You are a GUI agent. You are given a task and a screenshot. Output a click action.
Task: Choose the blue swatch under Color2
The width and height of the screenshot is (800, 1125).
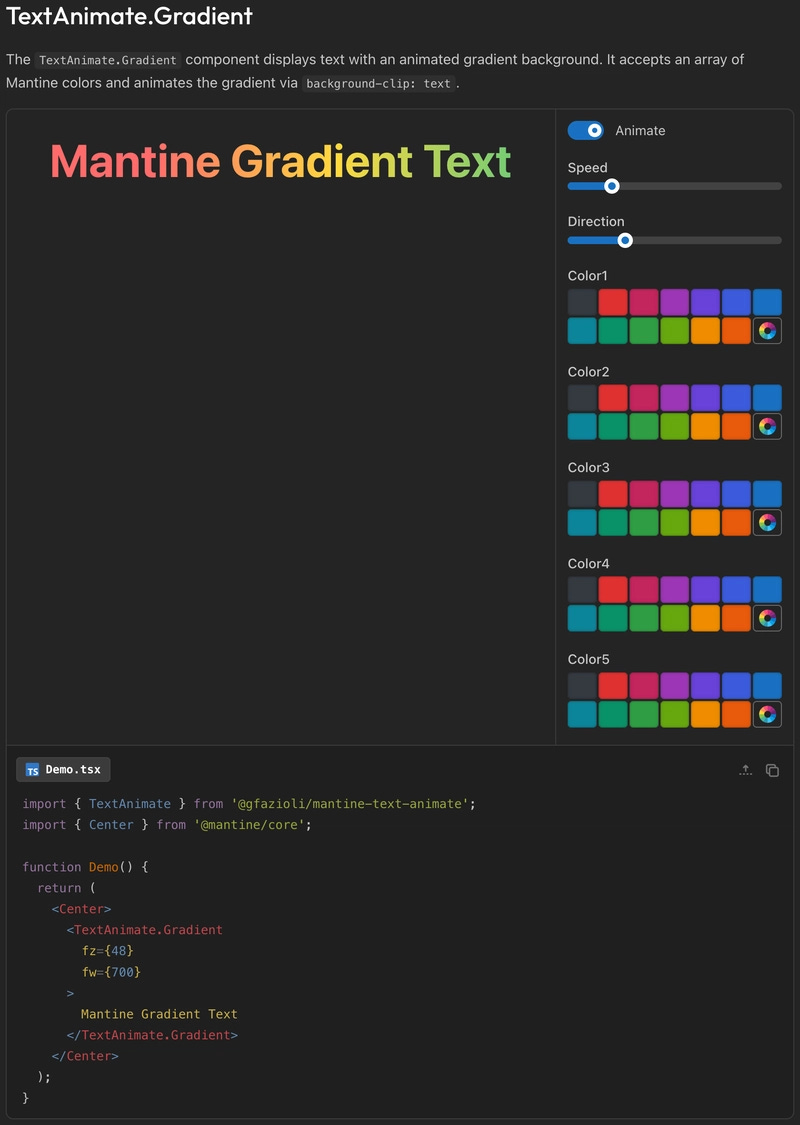767,397
